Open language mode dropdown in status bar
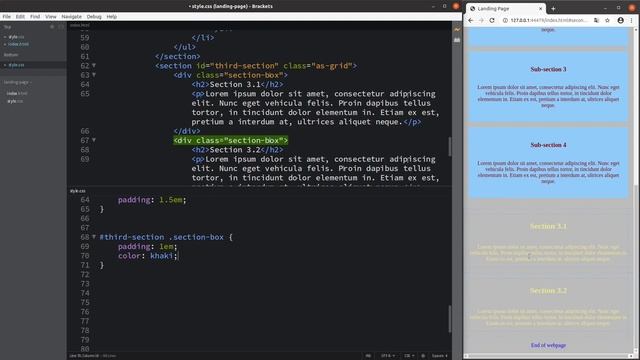The image size is (640, 360). point(409,356)
